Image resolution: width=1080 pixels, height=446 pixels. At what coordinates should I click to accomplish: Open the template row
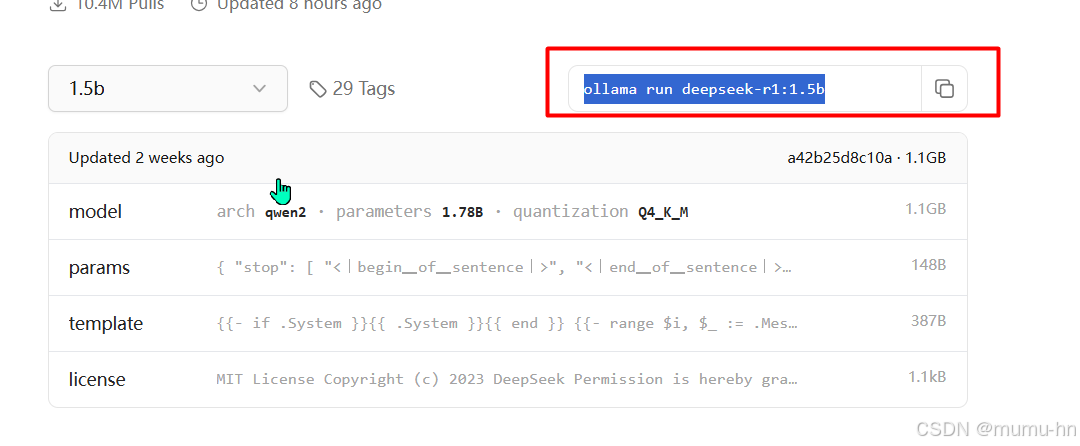pyautogui.click(x=508, y=323)
